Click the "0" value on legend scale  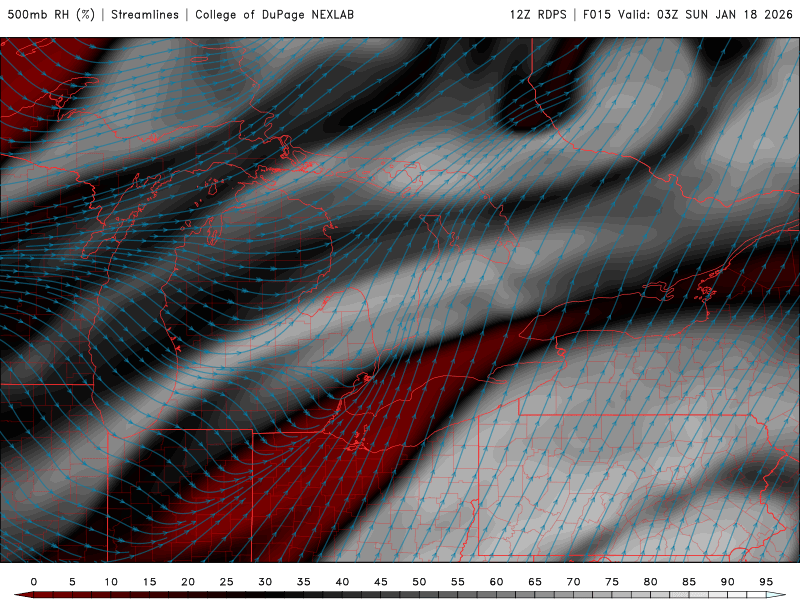pyautogui.click(x=34, y=582)
